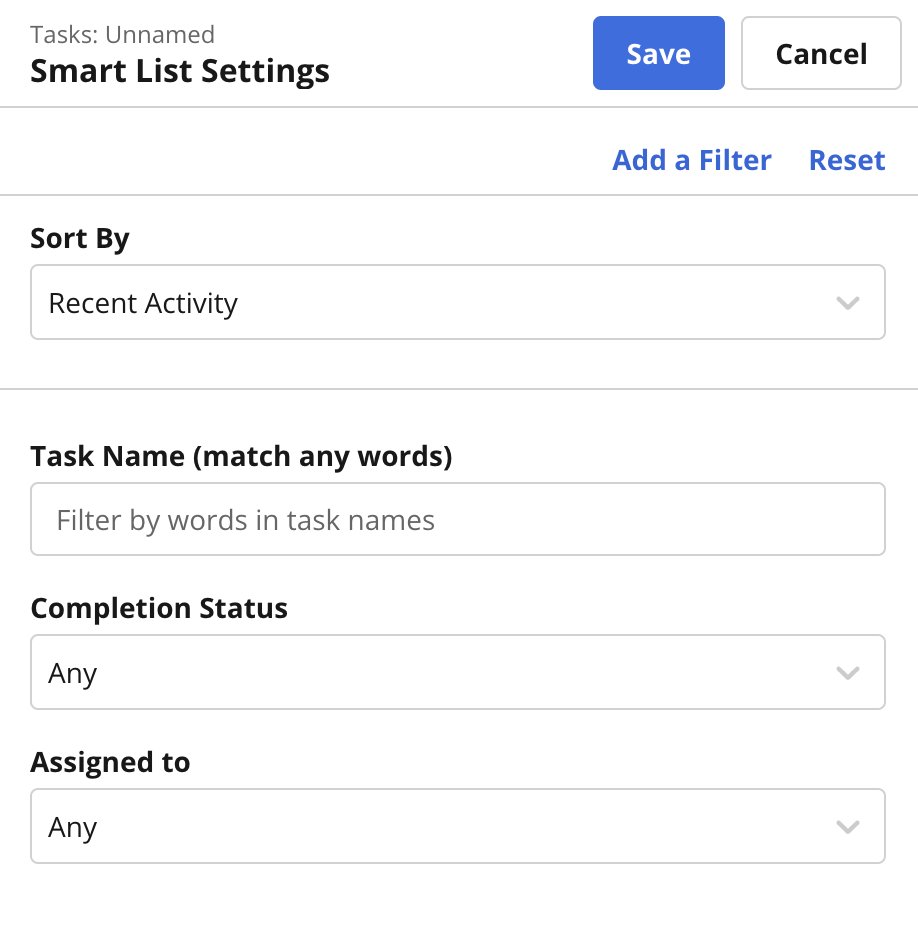The height and width of the screenshot is (942, 918).
Task: Click the 'Sort By' field label
Action: pos(80,239)
